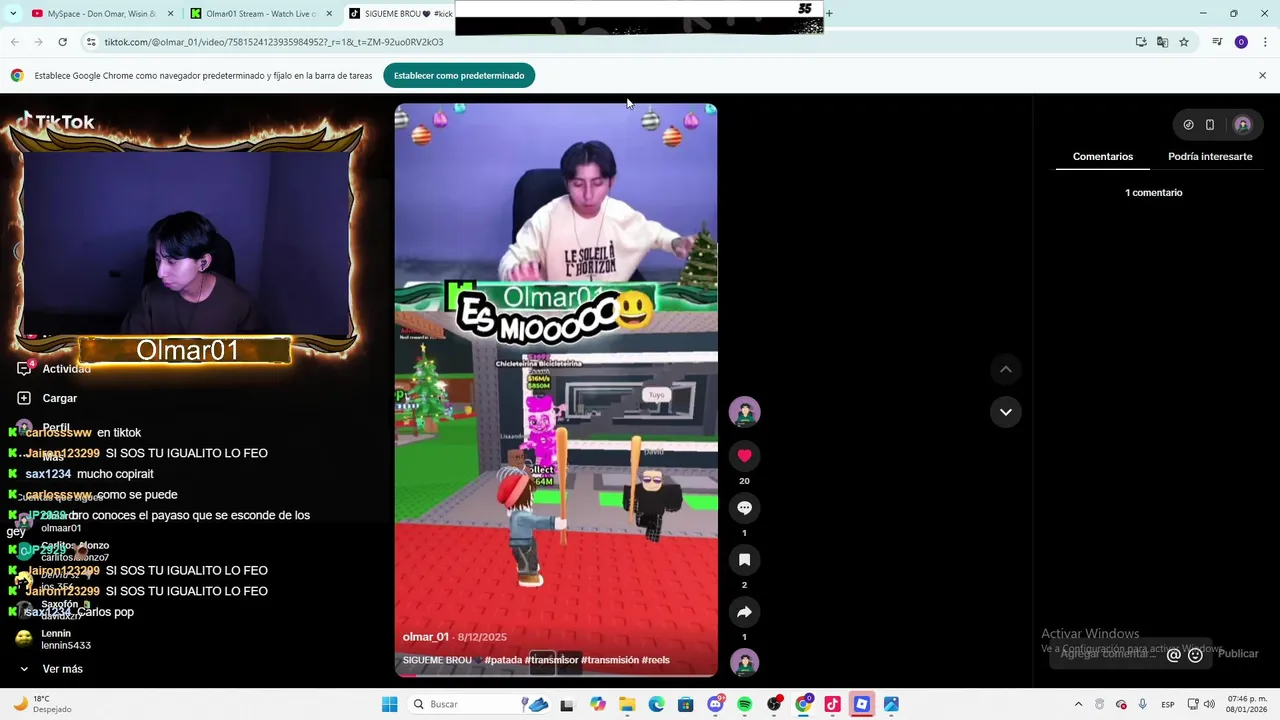The height and width of the screenshot is (720, 1280).
Task: Open Windows Start menu
Action: tap(389, 704)
